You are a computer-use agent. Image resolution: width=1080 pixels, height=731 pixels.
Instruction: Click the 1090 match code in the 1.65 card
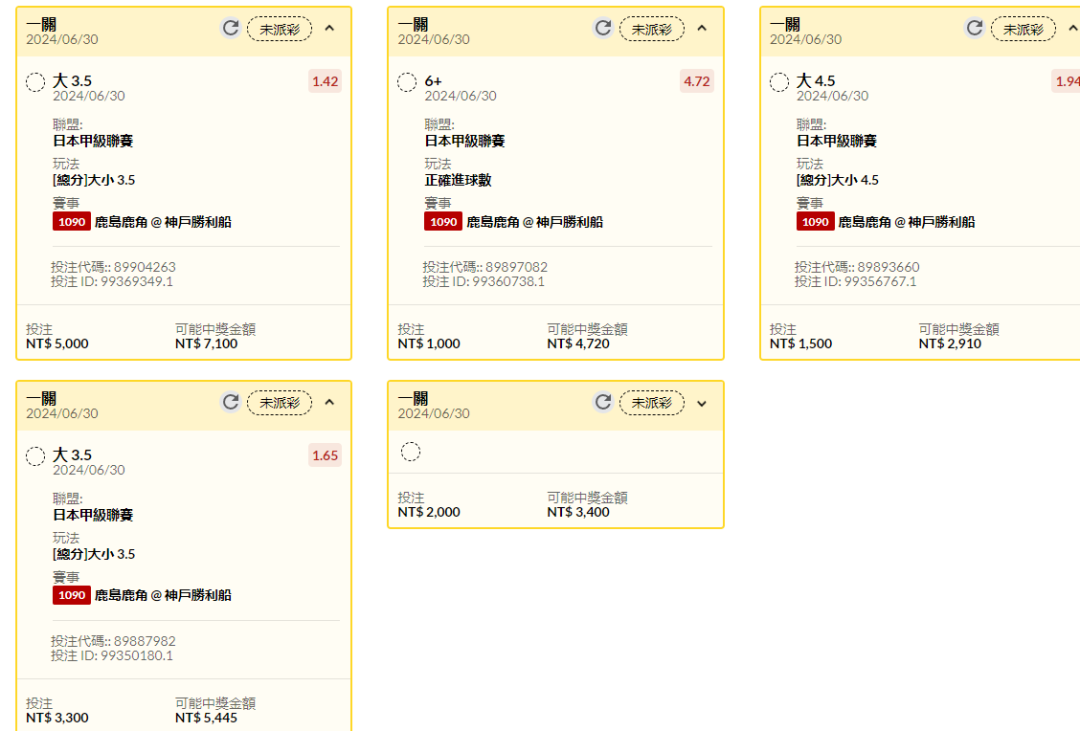(72, 595)
